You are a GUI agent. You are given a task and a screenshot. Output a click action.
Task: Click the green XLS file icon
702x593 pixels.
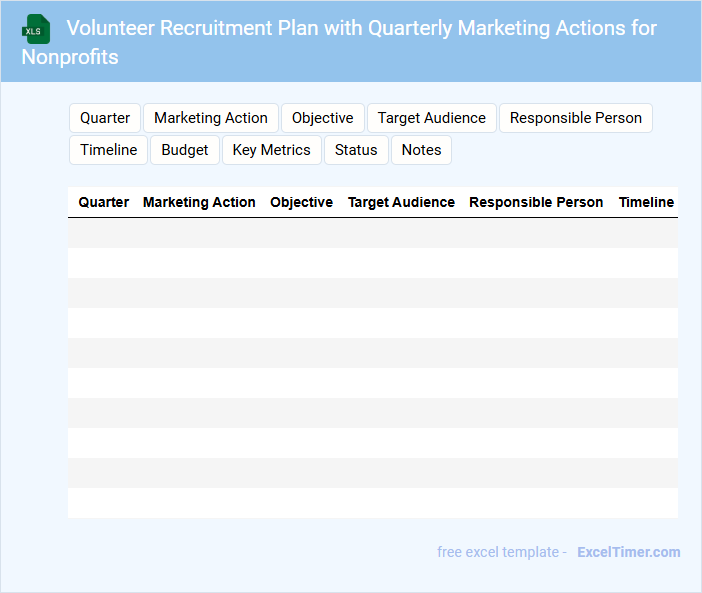coord(36,29)
